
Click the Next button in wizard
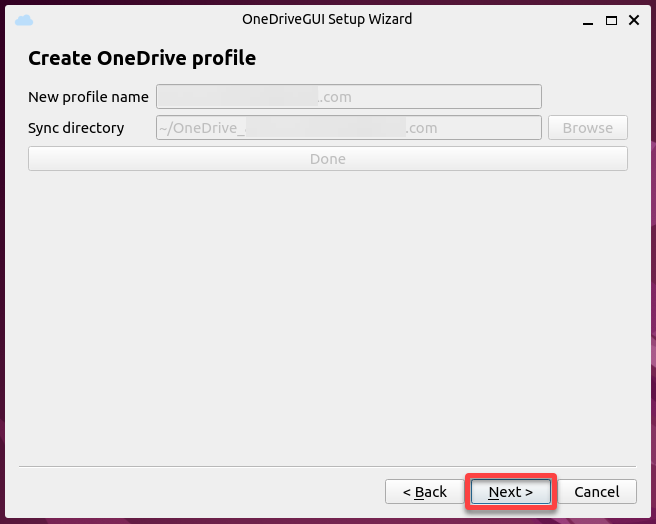pos(510,491)
